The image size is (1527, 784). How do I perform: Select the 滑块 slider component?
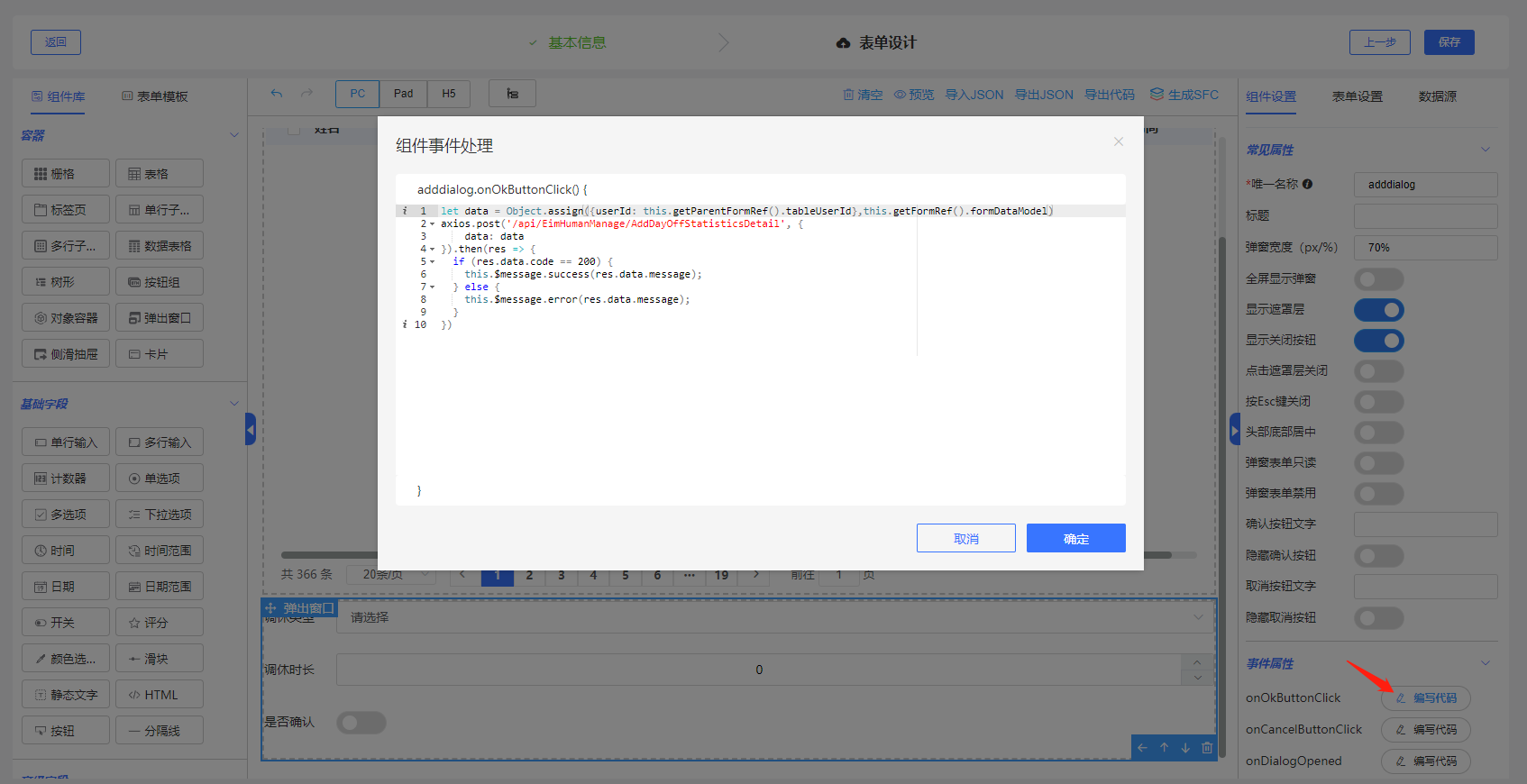point(160,658)
